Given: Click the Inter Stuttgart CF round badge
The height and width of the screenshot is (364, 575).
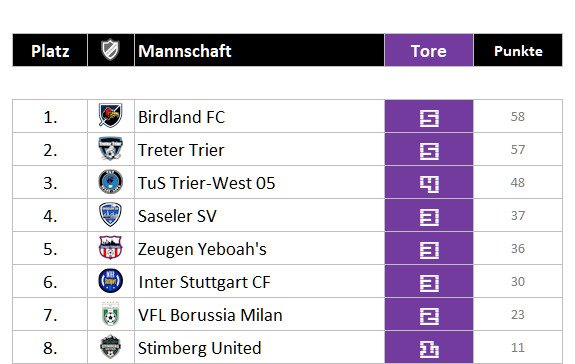Looking at the screenshot, I should 110,281.
